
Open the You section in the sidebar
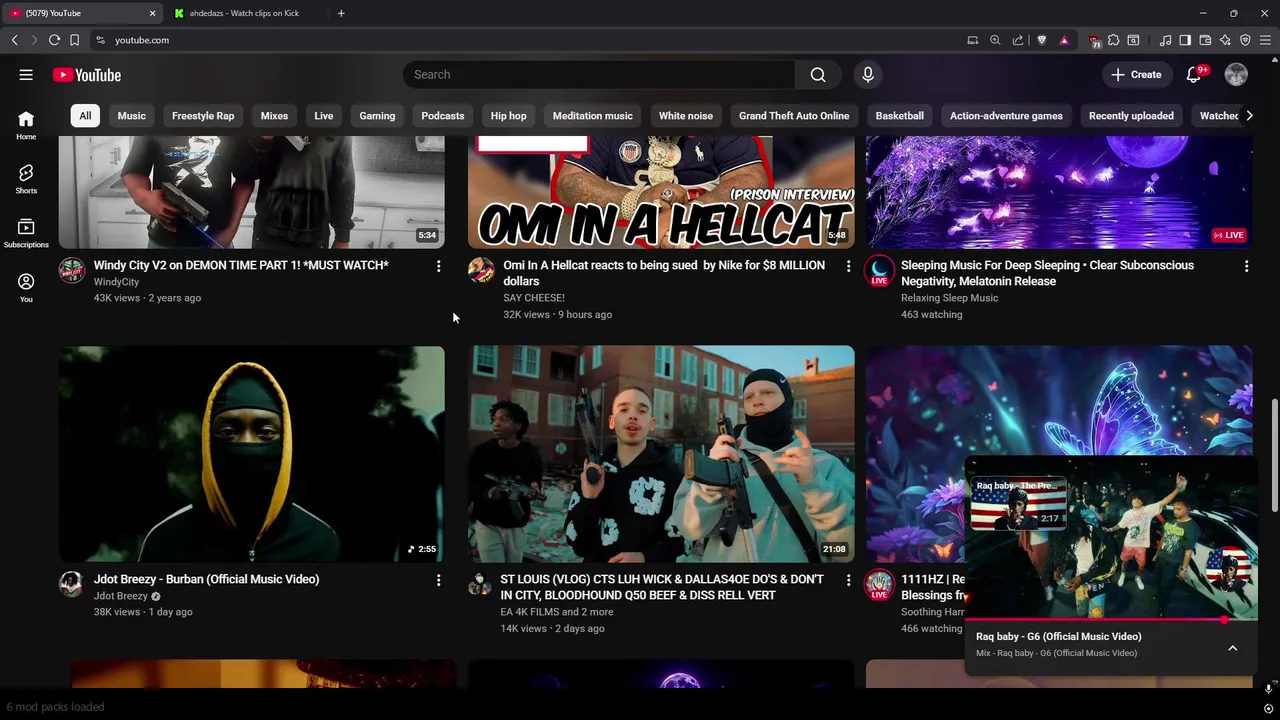pyautogui.click(x=26, y=288)
